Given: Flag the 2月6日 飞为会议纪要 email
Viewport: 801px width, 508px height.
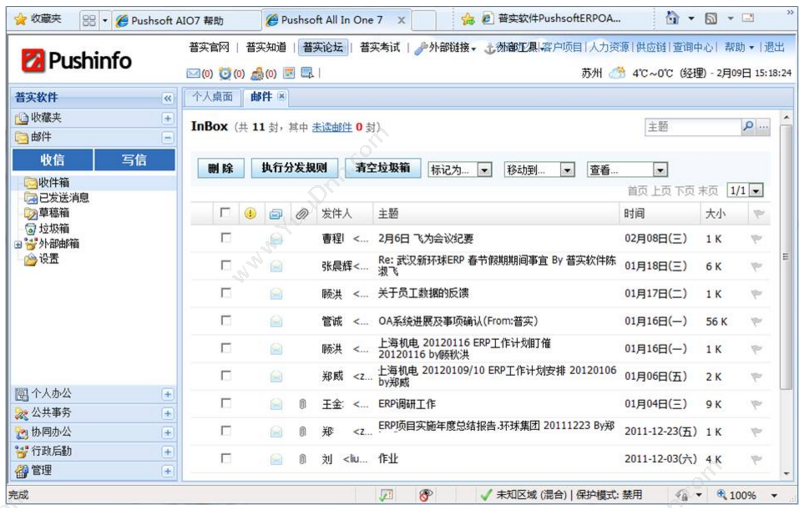Looking at the screenshot, I should (x=757, y=238).
